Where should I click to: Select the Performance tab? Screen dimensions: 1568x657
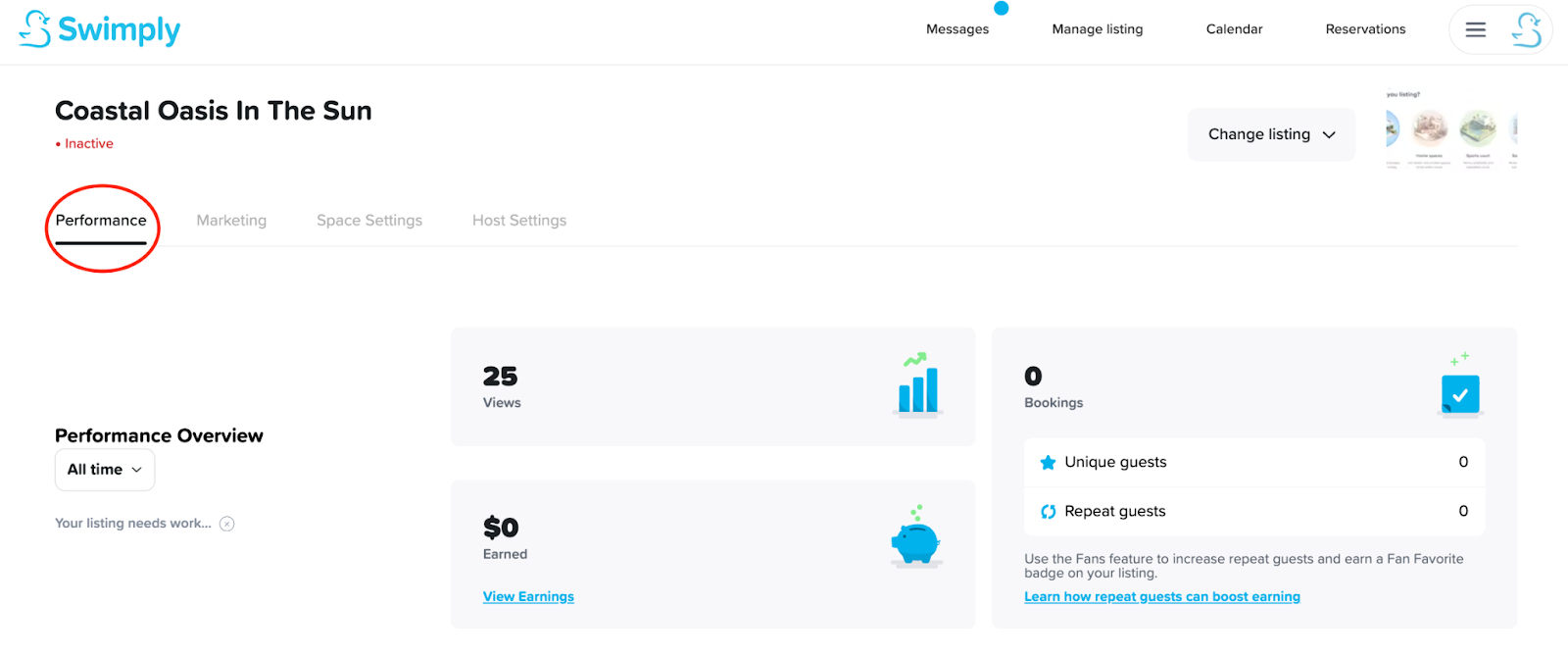[101, 221]
